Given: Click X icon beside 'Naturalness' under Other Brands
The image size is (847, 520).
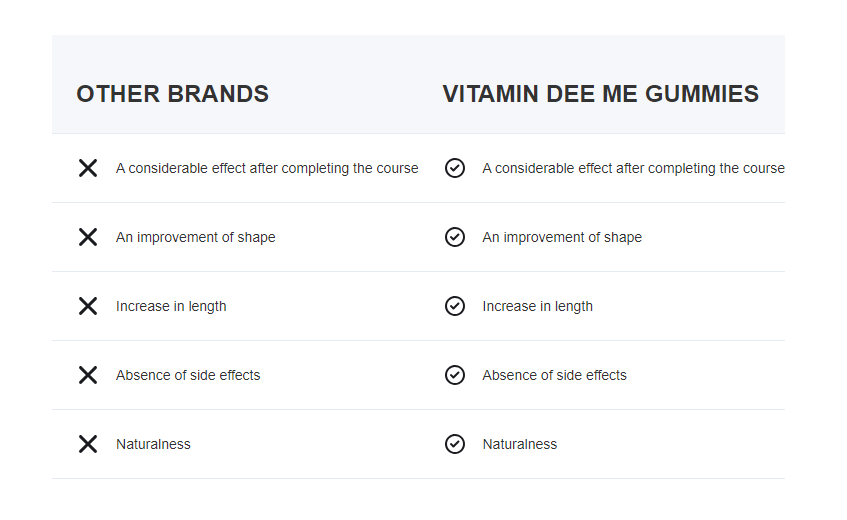Looking at the screenshot, I should tap(88, 444).
